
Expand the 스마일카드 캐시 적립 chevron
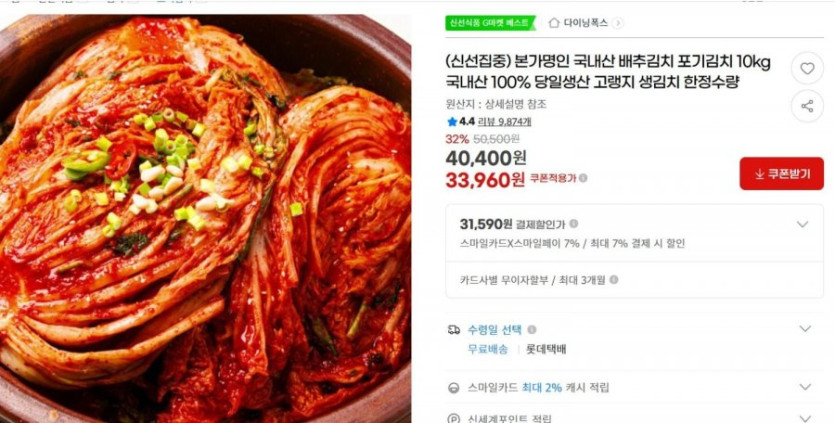tap(805, 387)
